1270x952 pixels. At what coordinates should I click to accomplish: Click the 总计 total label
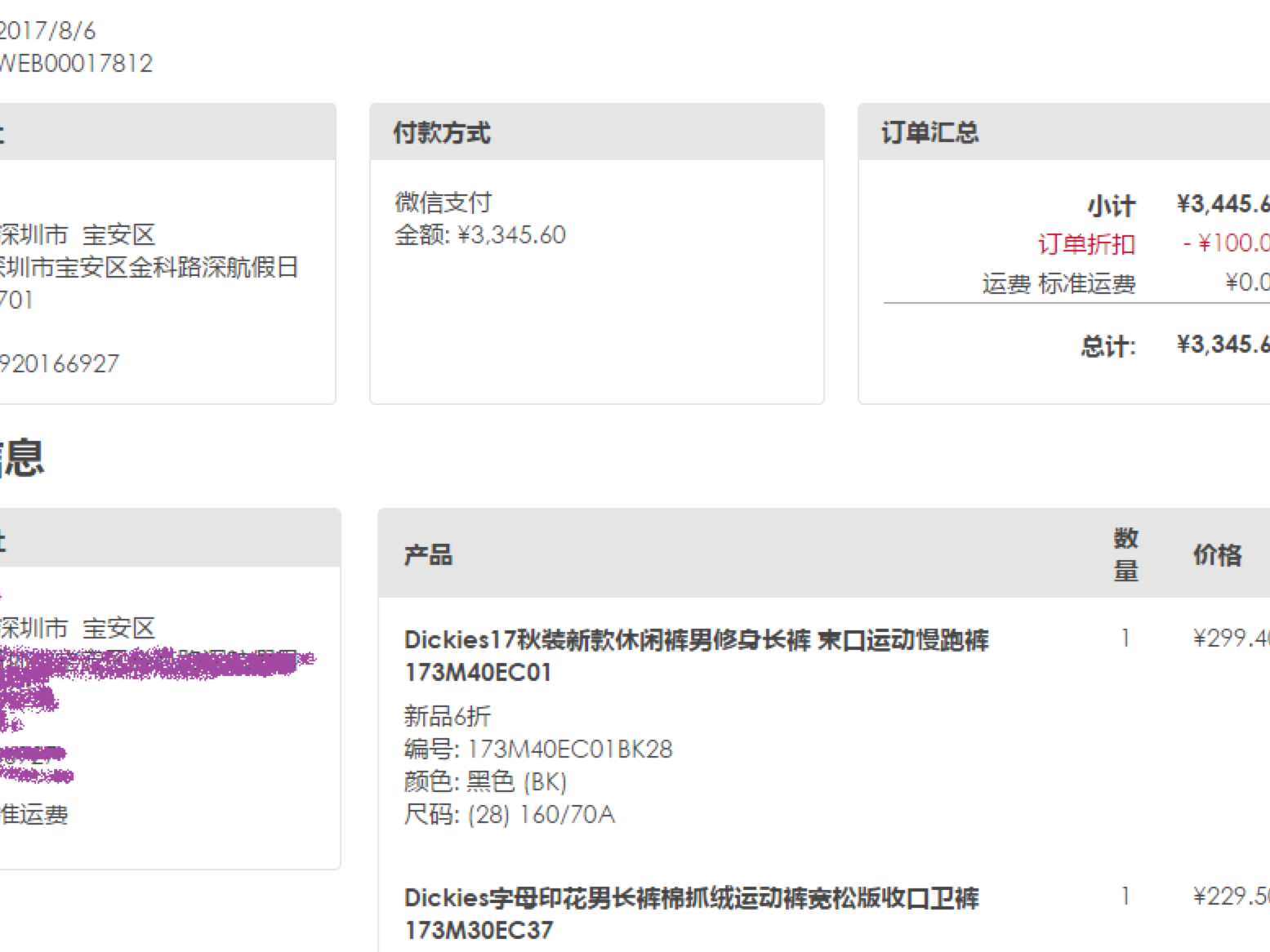1109,345
